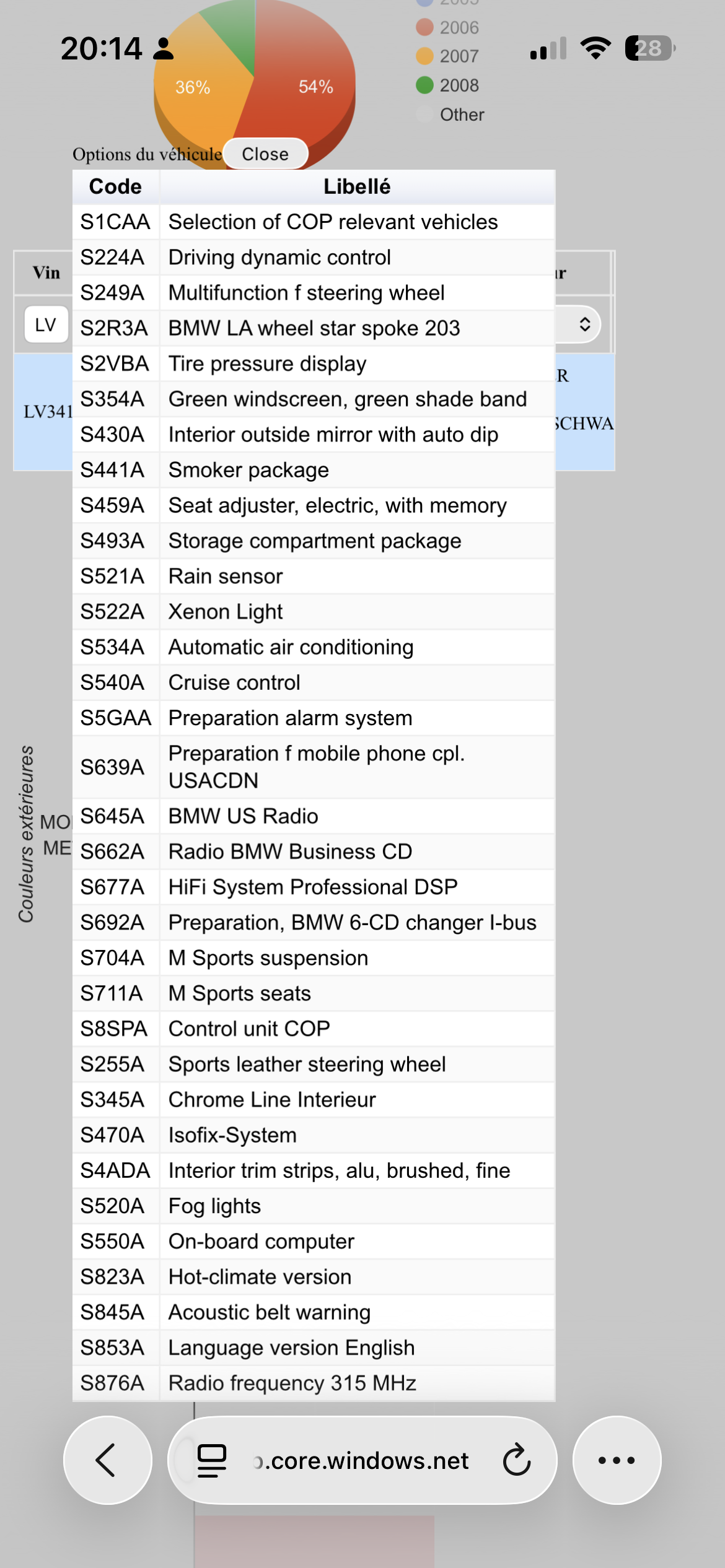
Task: Toggle the 2007 legend entry
Action: pyautogui.click(x=448, y=56)
